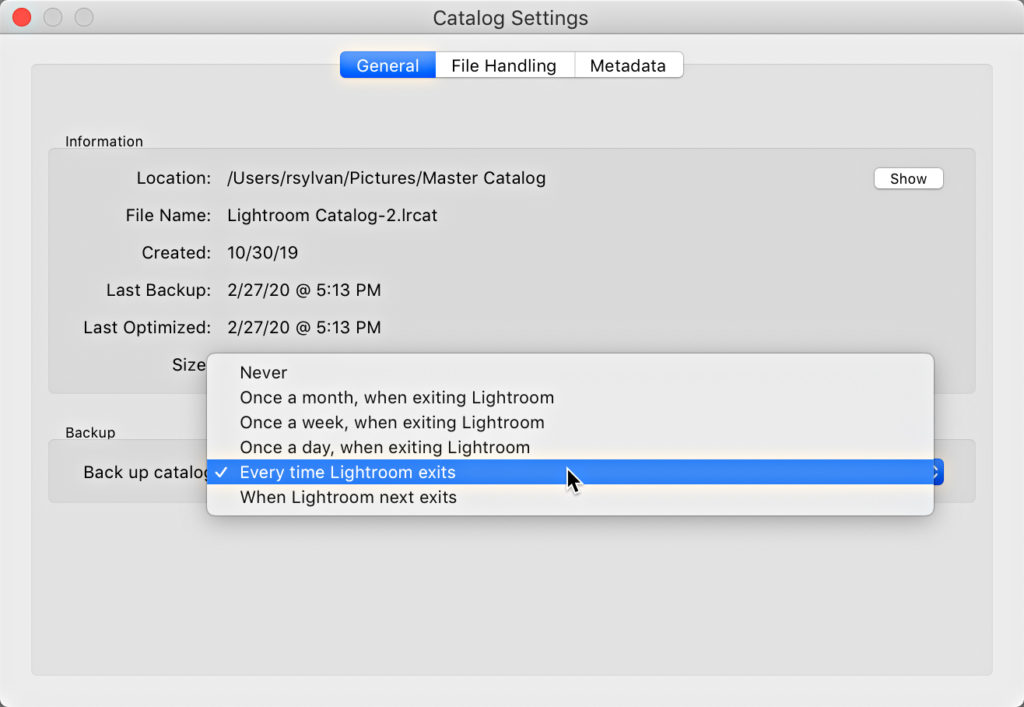1024x707 pixels.
Task: Close the Catalog Settings window
Action: (22, 17)
